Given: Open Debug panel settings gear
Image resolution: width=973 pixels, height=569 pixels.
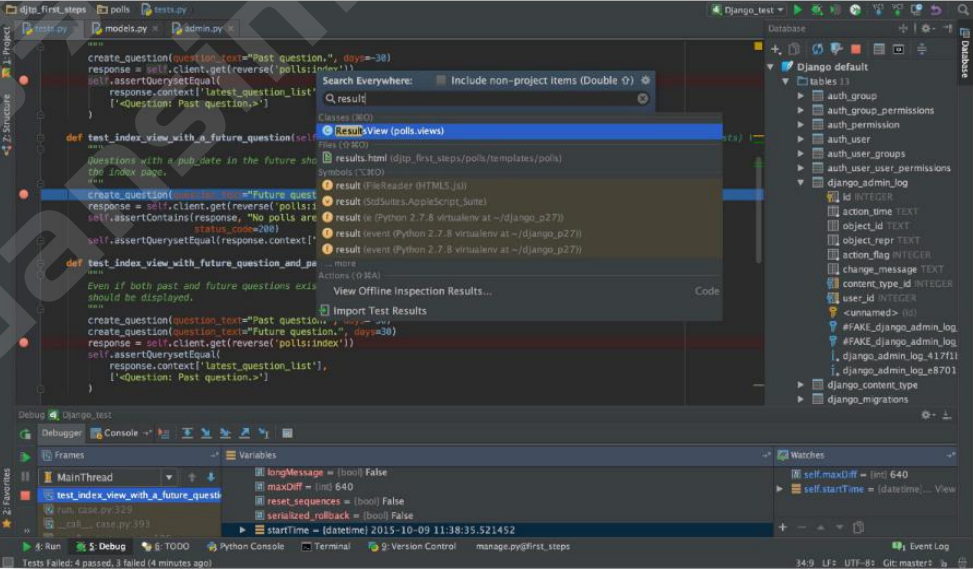Looking at the screenshot, I should 926,414.
